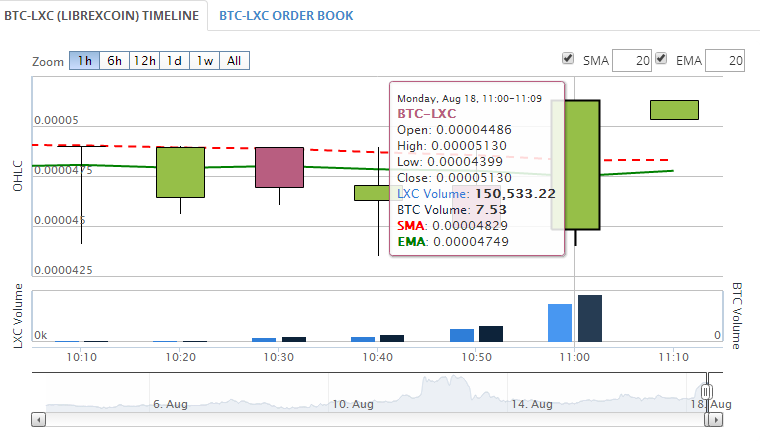764x446 pixels.
Task: Switch to BTC-LXC Order Book tab
Action: click(x=286, y=16)
